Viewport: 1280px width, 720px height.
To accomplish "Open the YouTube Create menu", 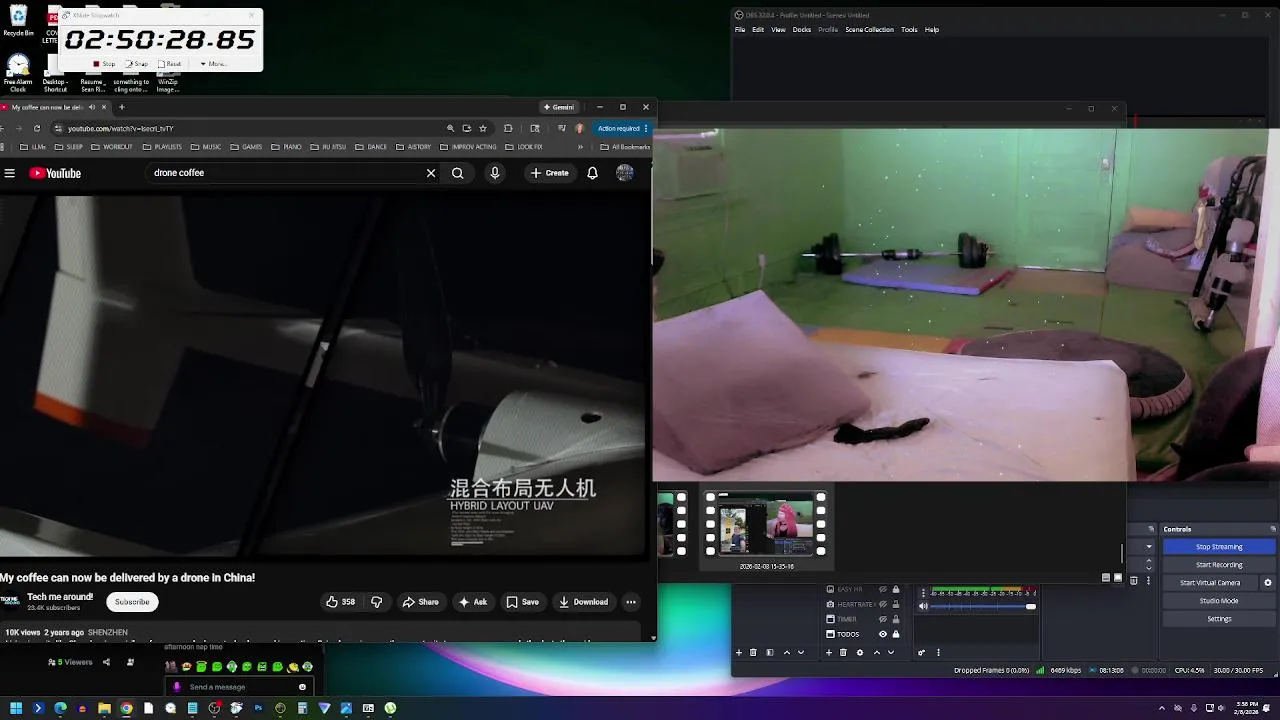I will [549, 173].
